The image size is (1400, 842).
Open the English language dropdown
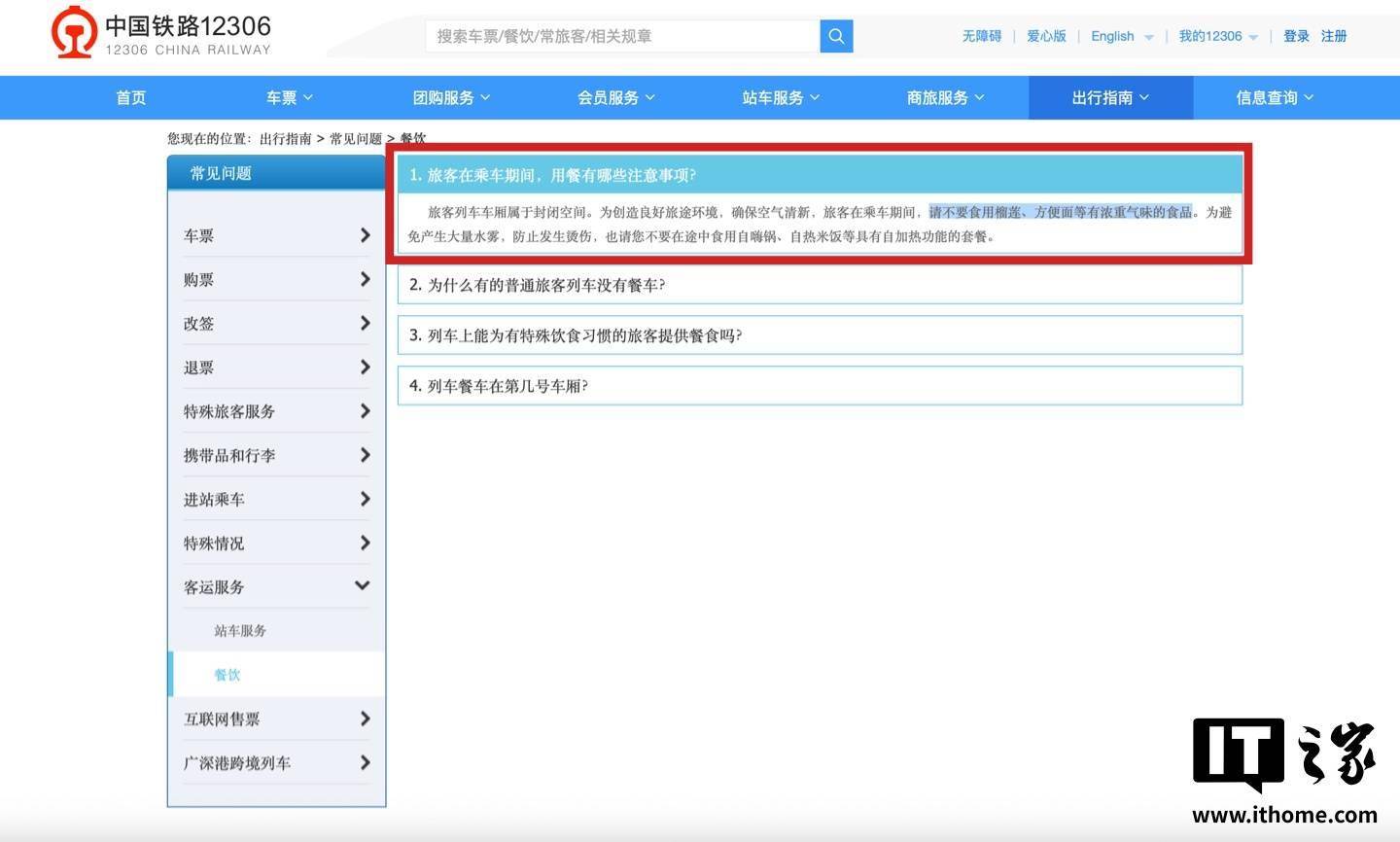[1119, 36]
